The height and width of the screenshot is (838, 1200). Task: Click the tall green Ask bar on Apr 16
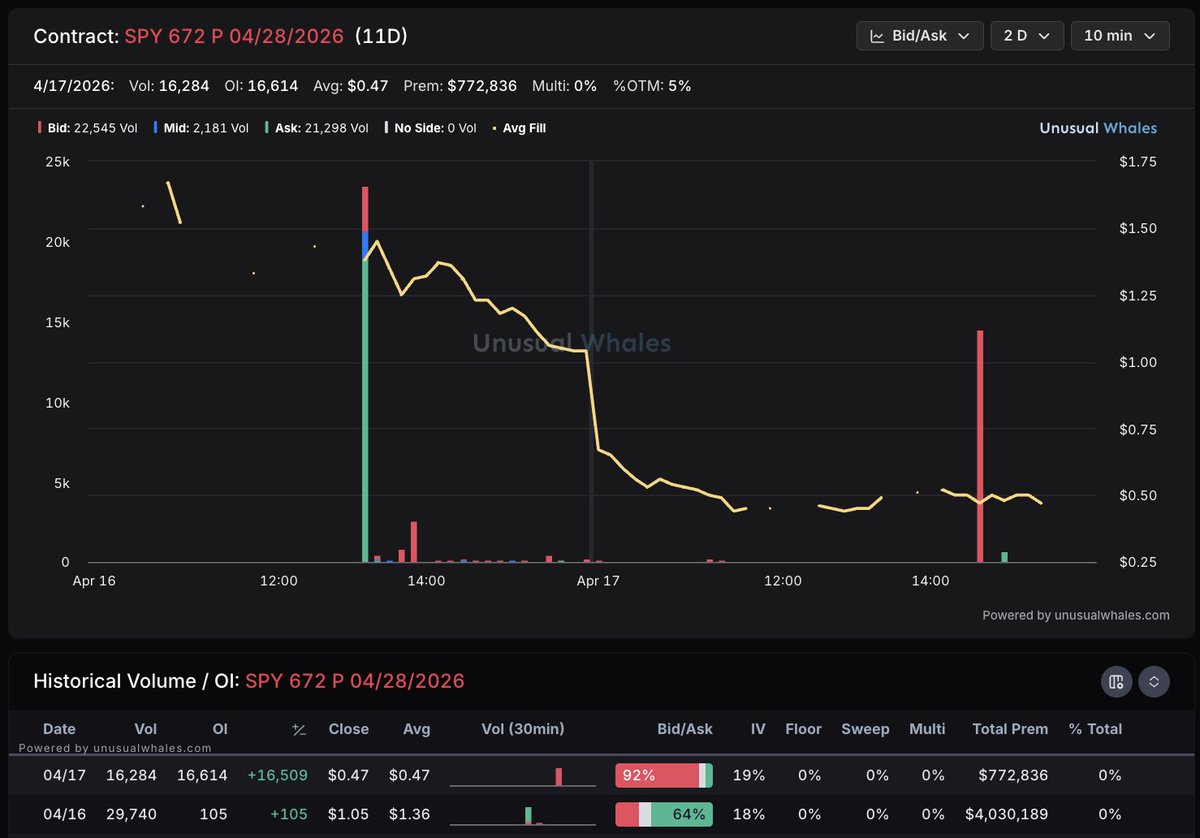point(366,410)
